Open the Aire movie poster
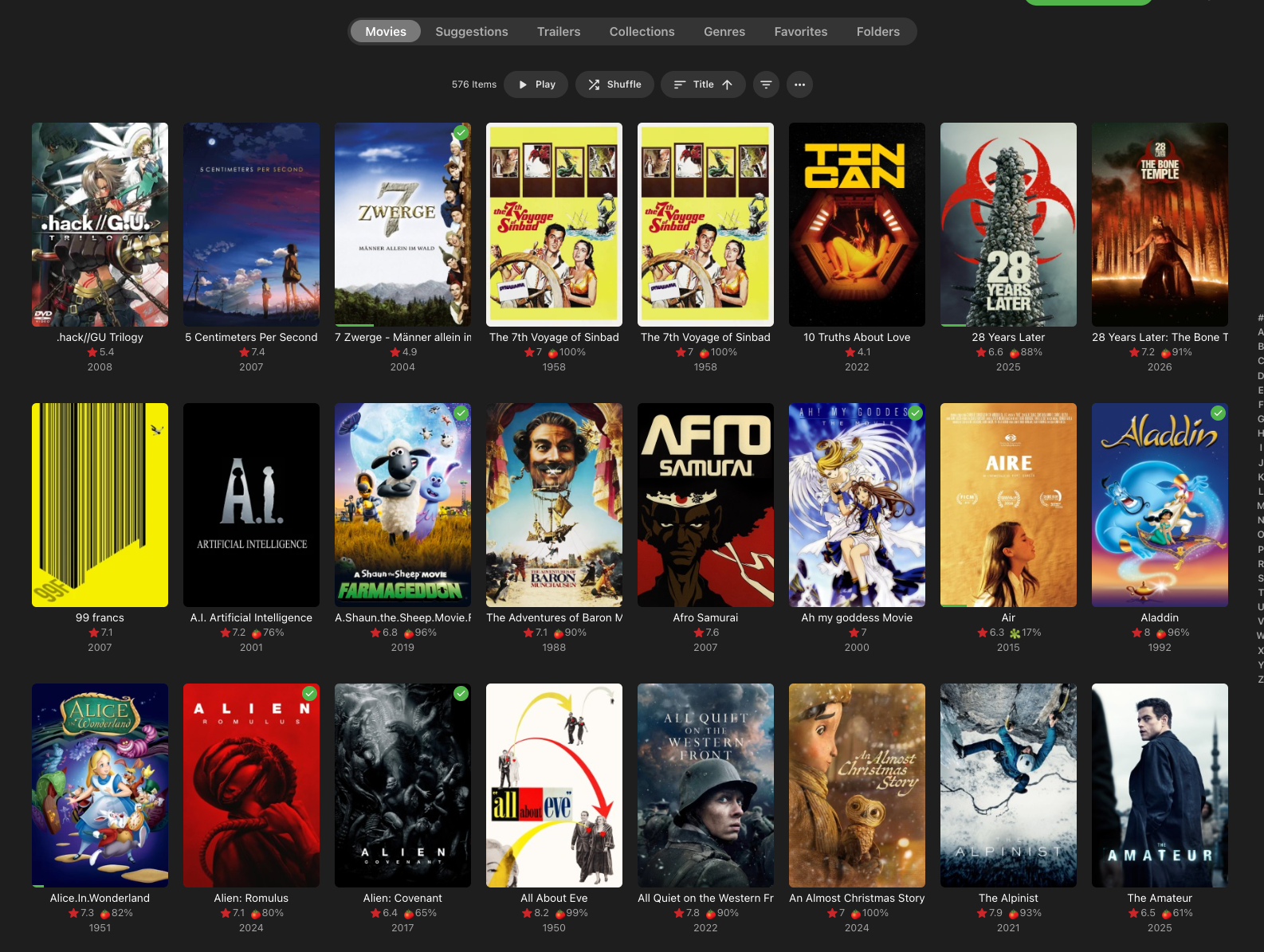1264x952 pixels. tap(1008, 505)
